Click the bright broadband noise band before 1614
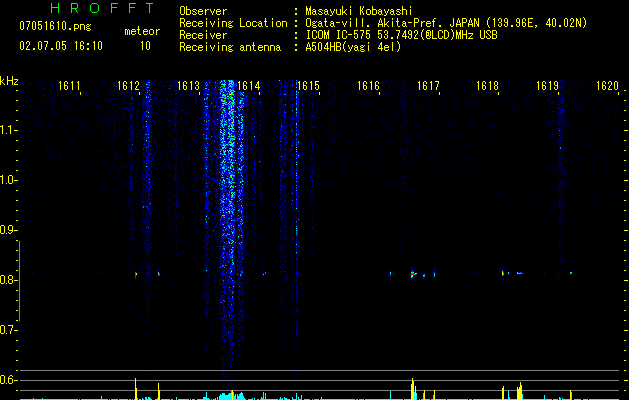Viewport: 629px width, 400px height. click(x=229, y=225)
